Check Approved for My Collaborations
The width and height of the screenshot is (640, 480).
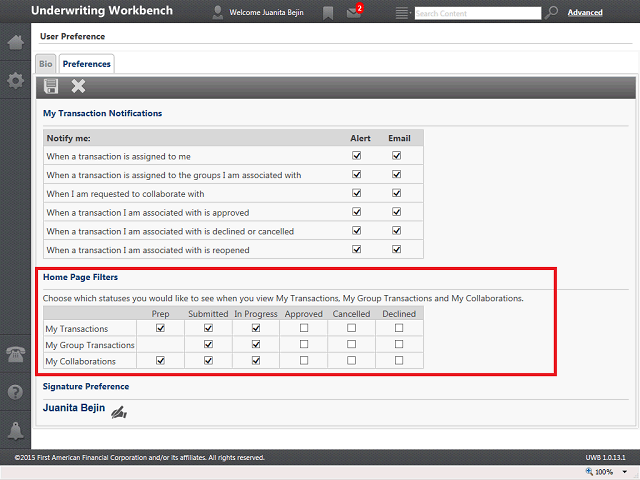click(304, 360)
